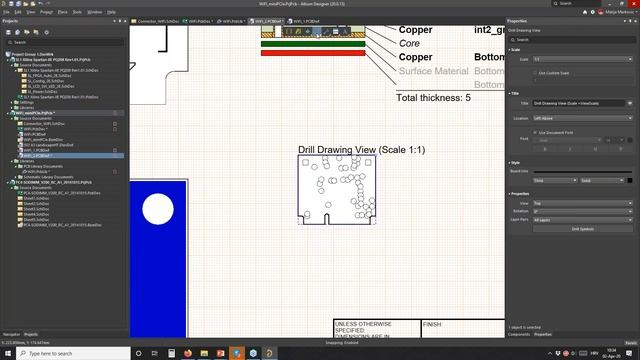Viewport: 640px width, 360px height.
Task: Toggle Use Custom Scale checkbox
Action: pyautogui.click(x=535, y=73)
